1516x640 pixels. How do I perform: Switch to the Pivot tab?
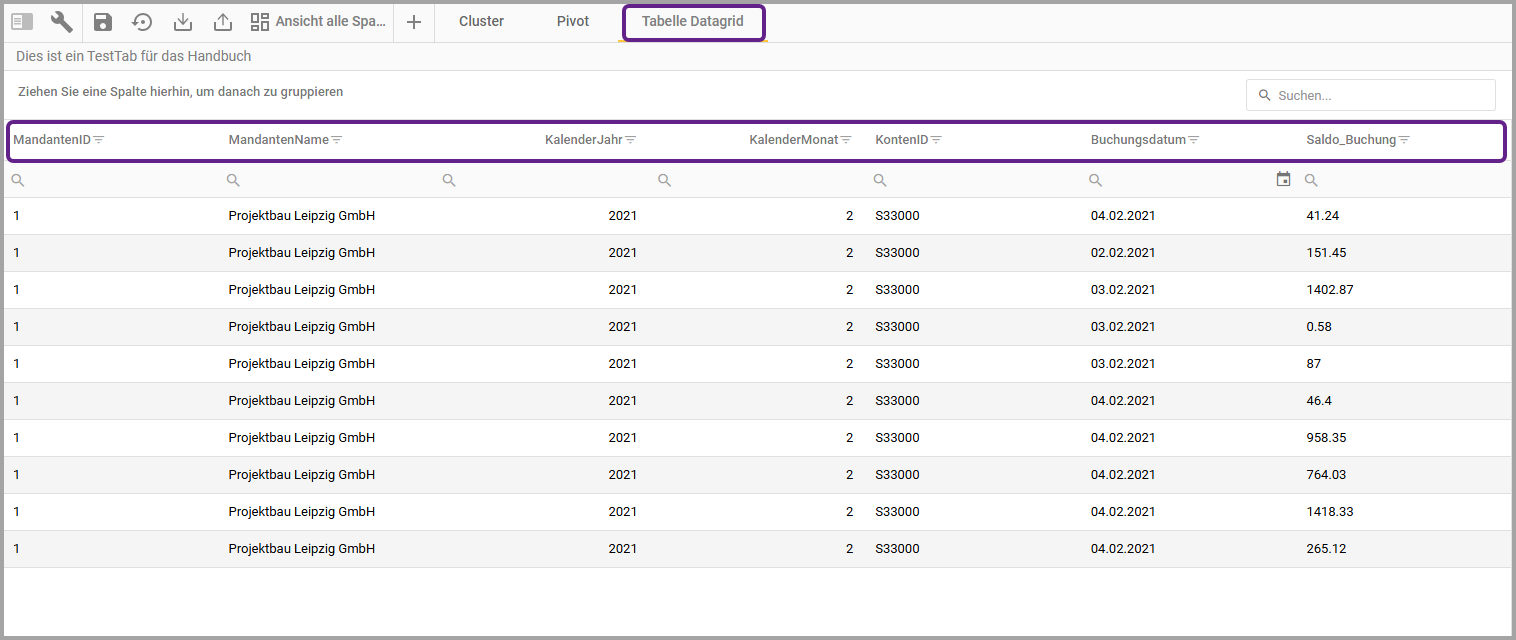[573, 21]
